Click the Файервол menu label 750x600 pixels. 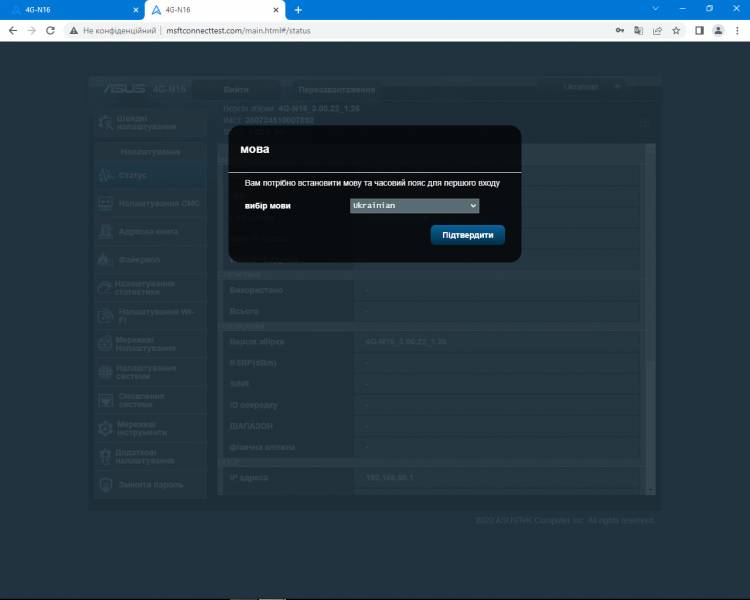[x=139, y=260]
